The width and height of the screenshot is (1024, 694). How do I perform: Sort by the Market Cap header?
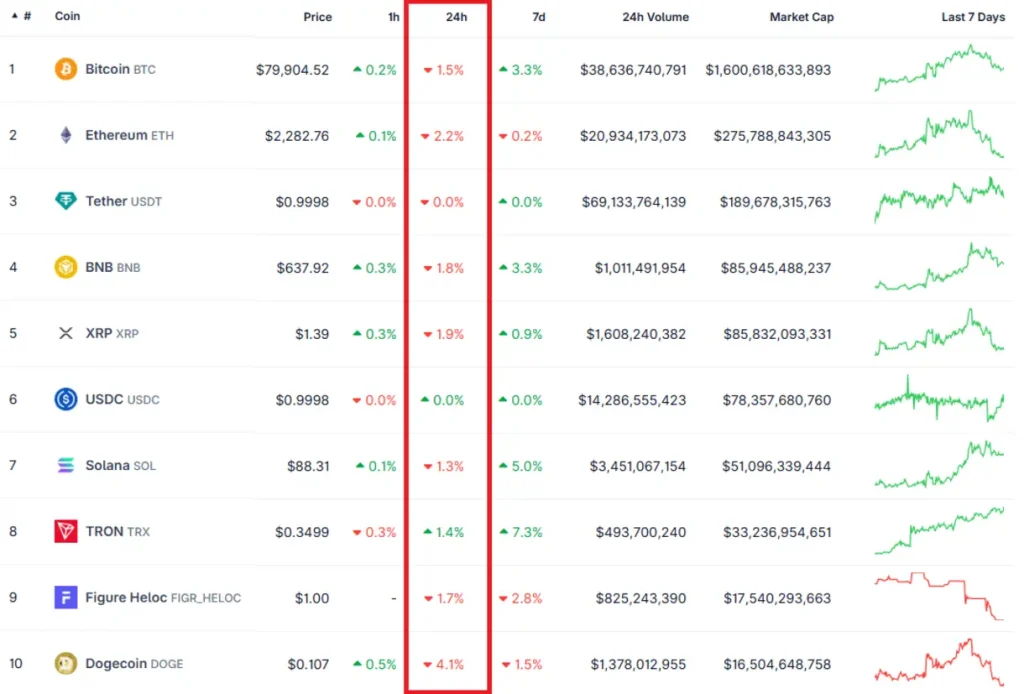pyautogui.click(x=801, y=17)
